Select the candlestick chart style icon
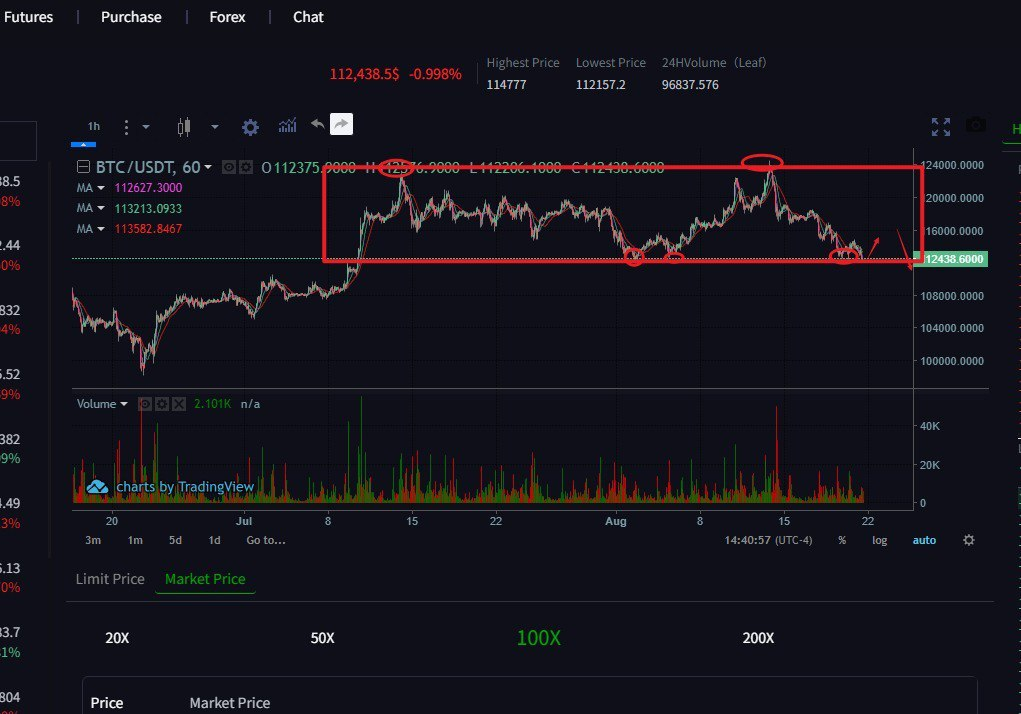Screen dimensions: 1021x714 [x=183, y=127]
